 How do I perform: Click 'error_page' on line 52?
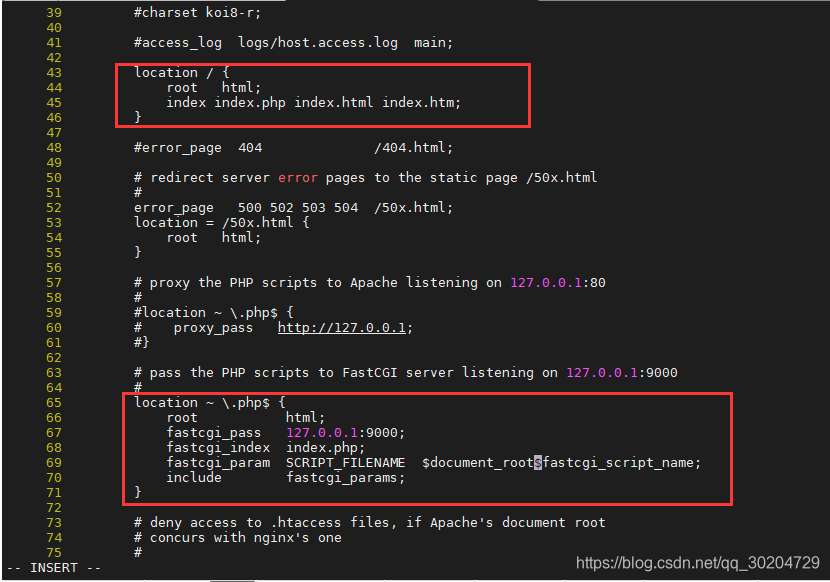tap(174, 208)
